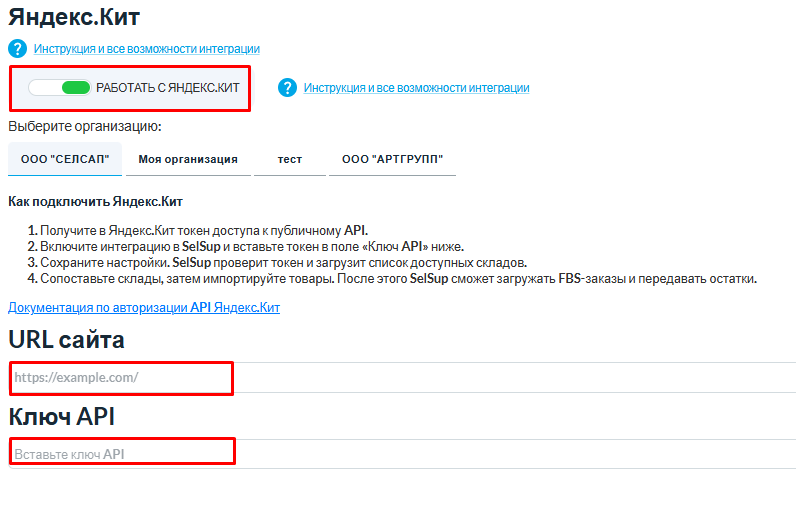796x512 pixels.
Task: Click the help icon beside the toggle switch
Action: [x=287, y=88]
